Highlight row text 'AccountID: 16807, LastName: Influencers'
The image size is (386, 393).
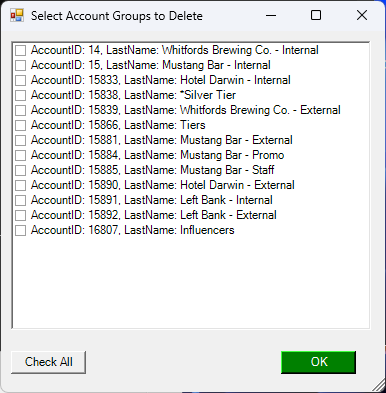[x=133, y=230]
